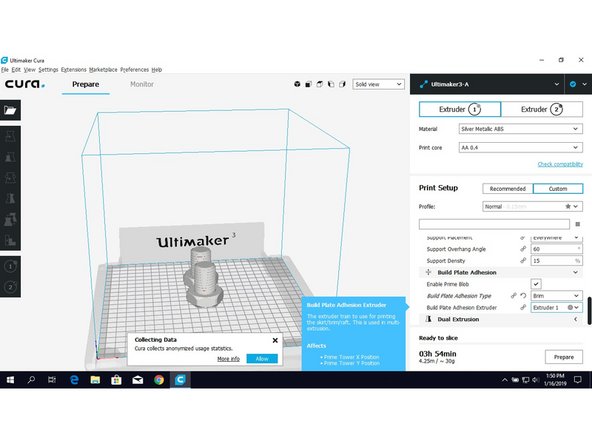Select the Mirror tool in left toolbar
The width and height of the screenshot is (592, 444).
[x=10, y=198]
